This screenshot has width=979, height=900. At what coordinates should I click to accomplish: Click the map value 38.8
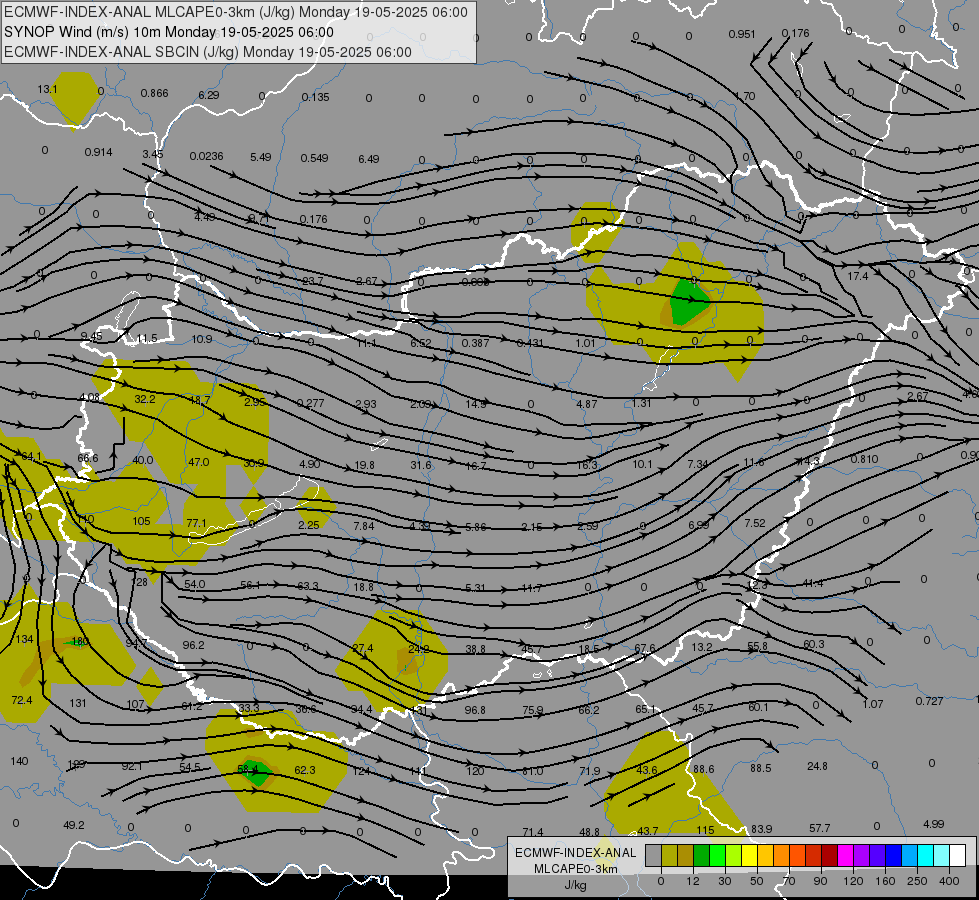[475, 650]
